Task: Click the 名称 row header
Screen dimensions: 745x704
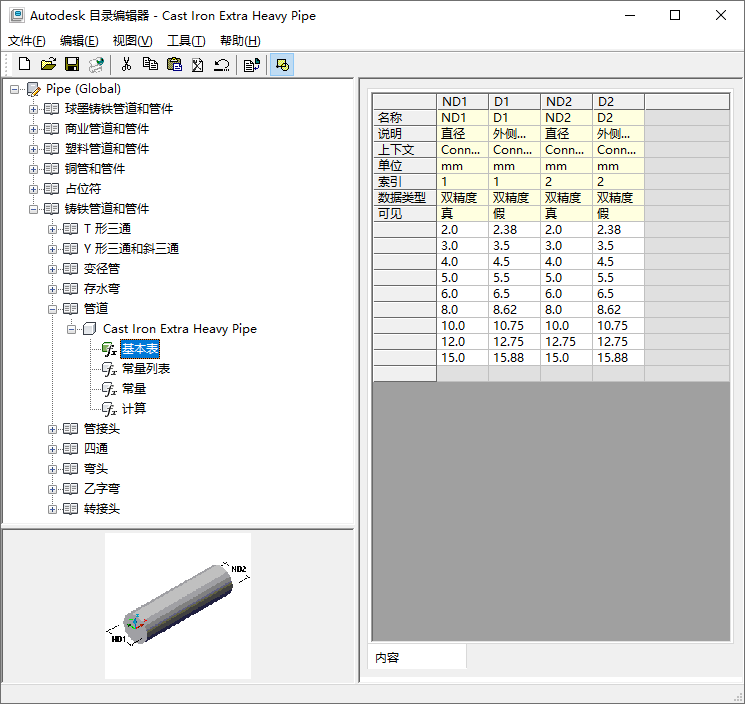Action: coord(405,118)
